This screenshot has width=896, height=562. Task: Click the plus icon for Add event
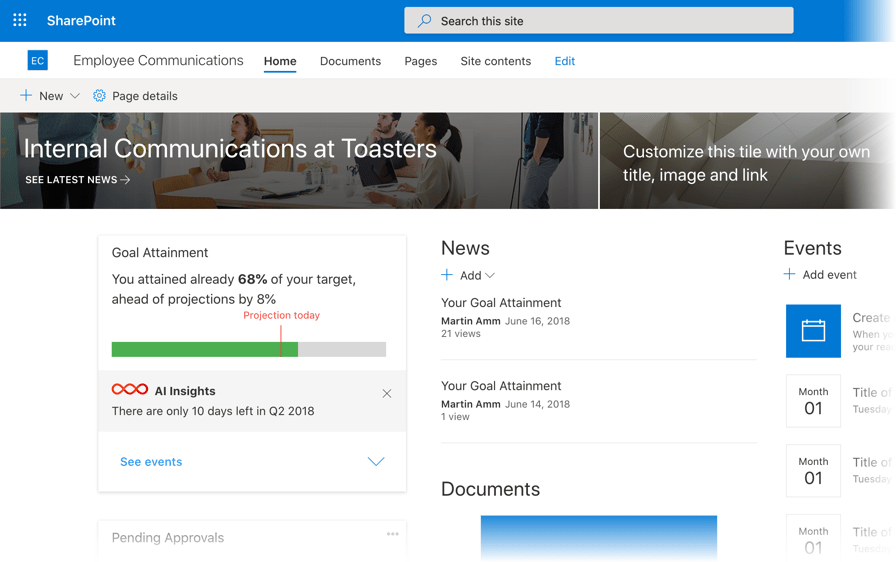click(789, 274)
